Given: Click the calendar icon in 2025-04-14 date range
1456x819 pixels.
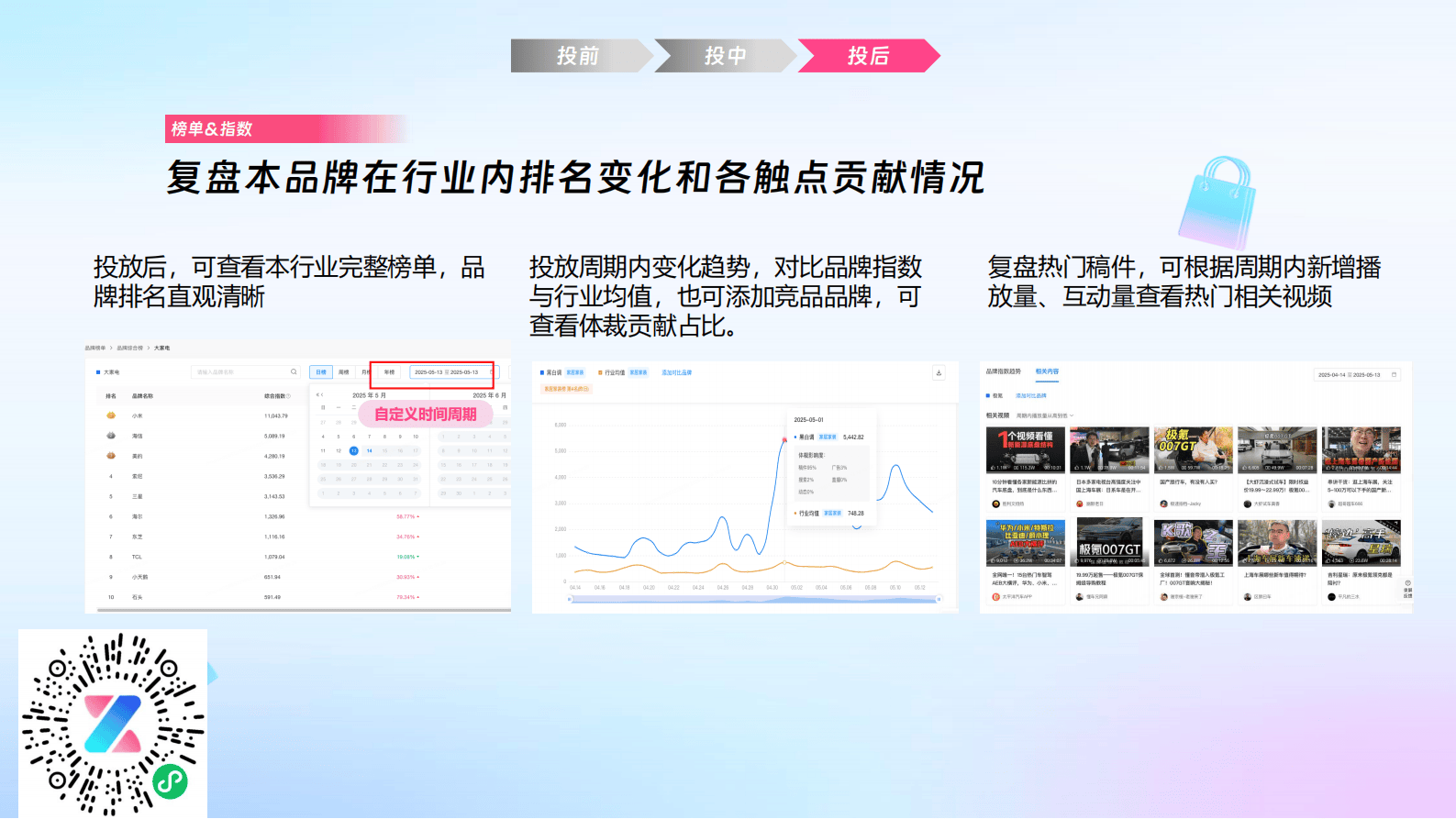Looking at the screenshot, I should click(x=1395, y=374).
